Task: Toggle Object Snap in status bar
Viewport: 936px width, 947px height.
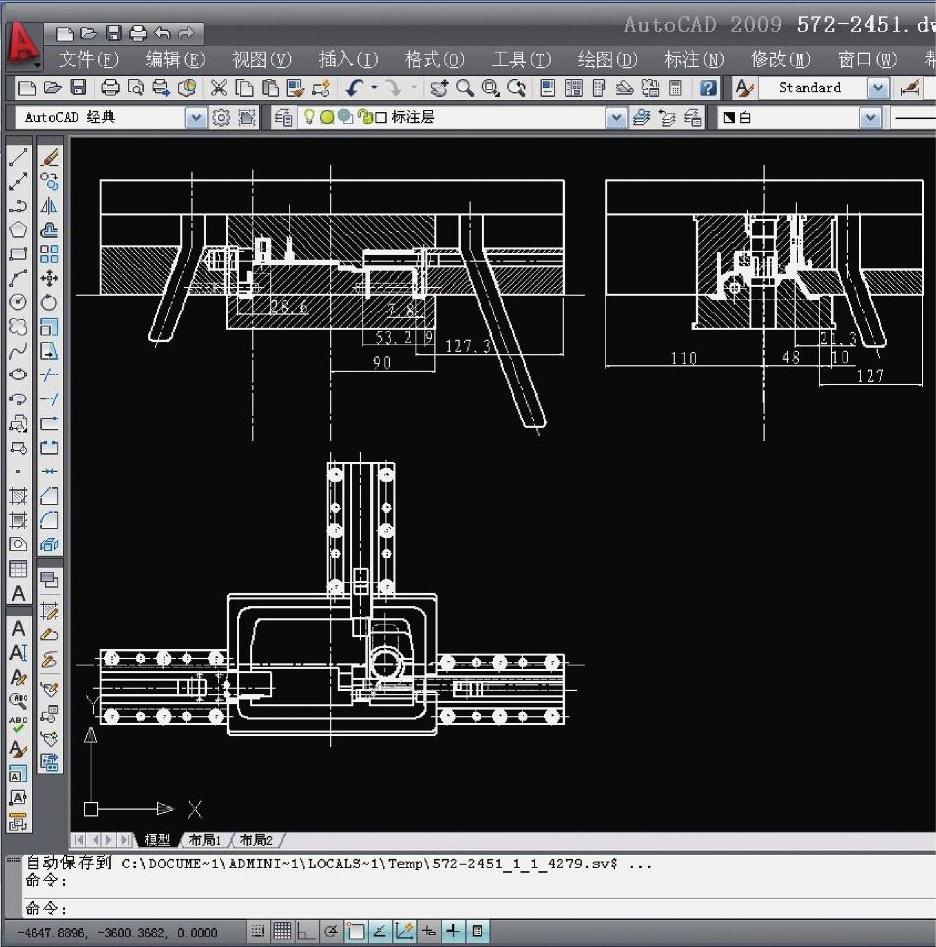Action: 355,931
